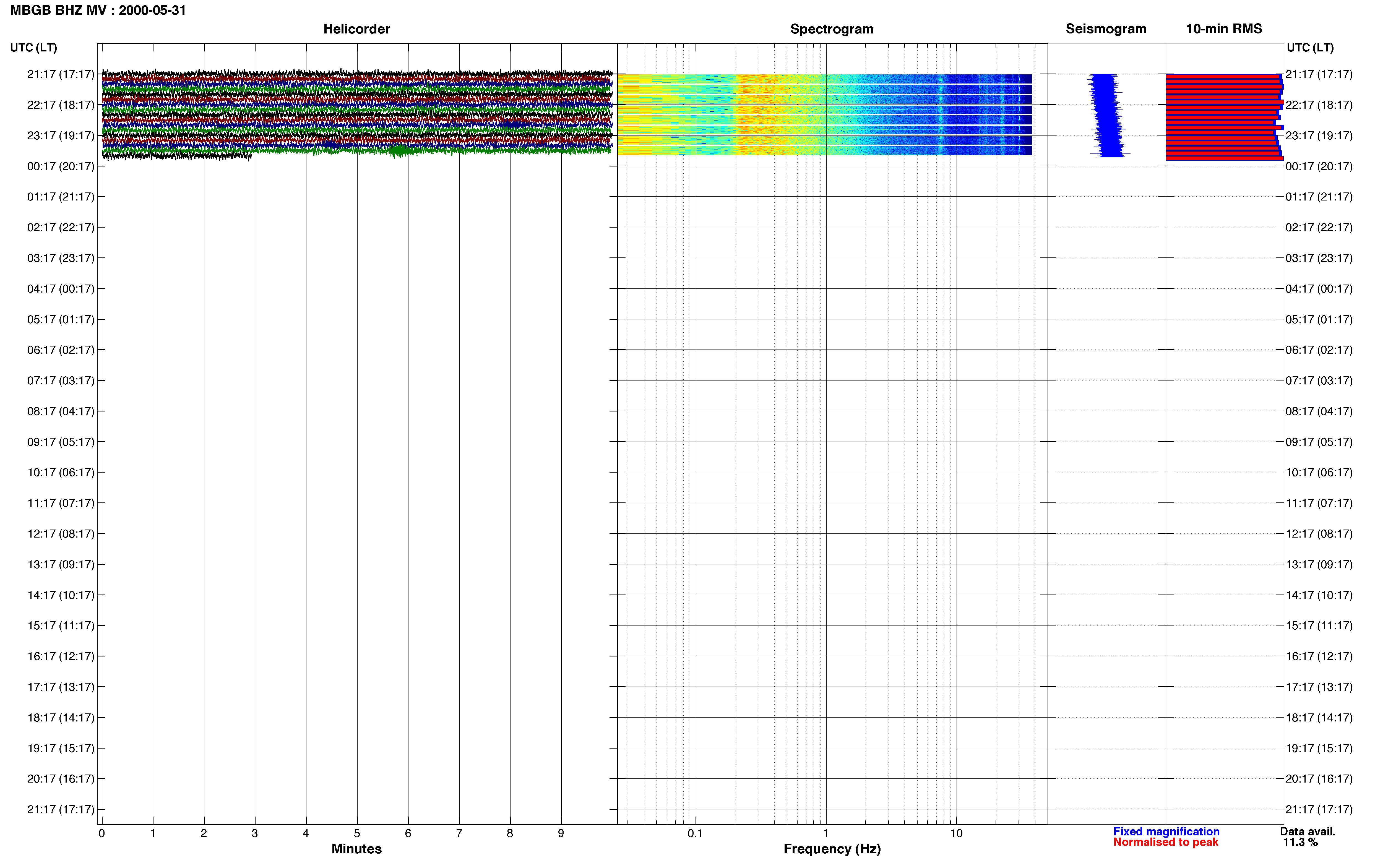This screenshot has height=868, width=1388.
Task: Click right time label '09:17 (05:17)'
Action: click(x=1319, y=442)
